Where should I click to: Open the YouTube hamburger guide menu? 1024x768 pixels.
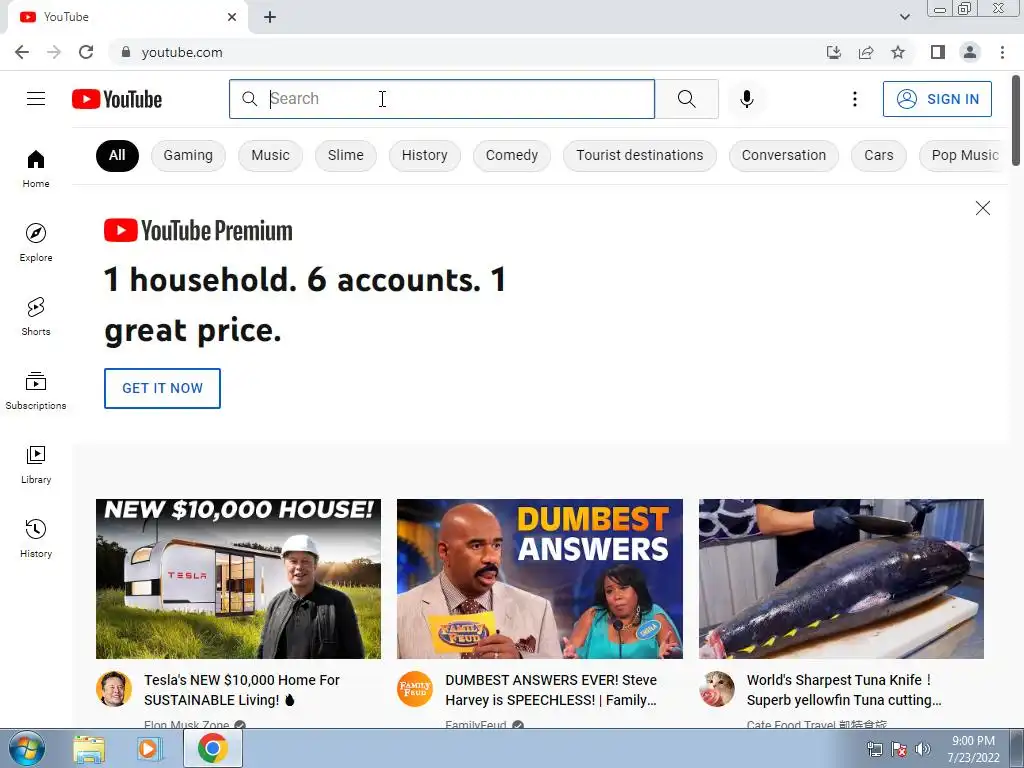tap(36, 99)
